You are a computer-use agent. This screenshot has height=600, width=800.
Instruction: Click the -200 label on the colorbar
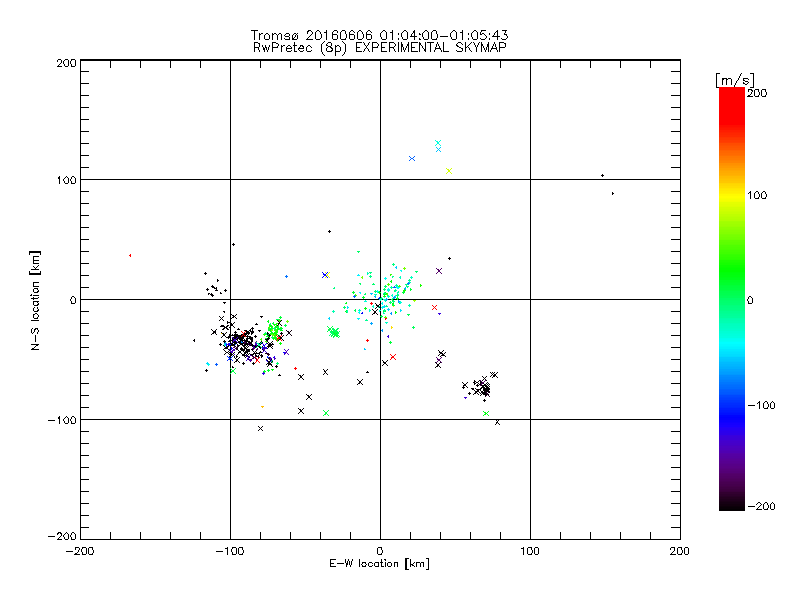(x=761, y=507)
